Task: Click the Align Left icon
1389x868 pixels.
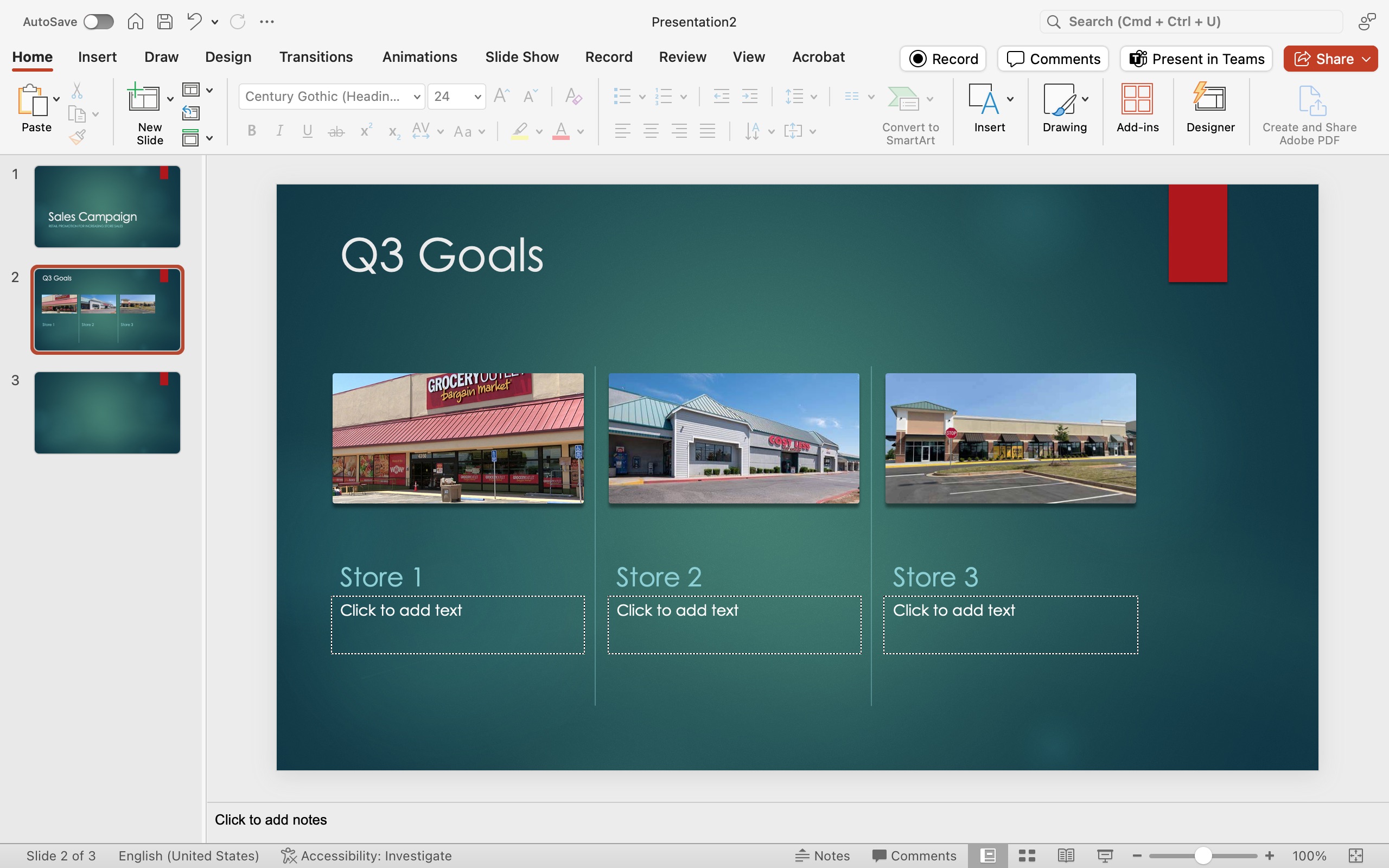Action: [x=623, y=131]
